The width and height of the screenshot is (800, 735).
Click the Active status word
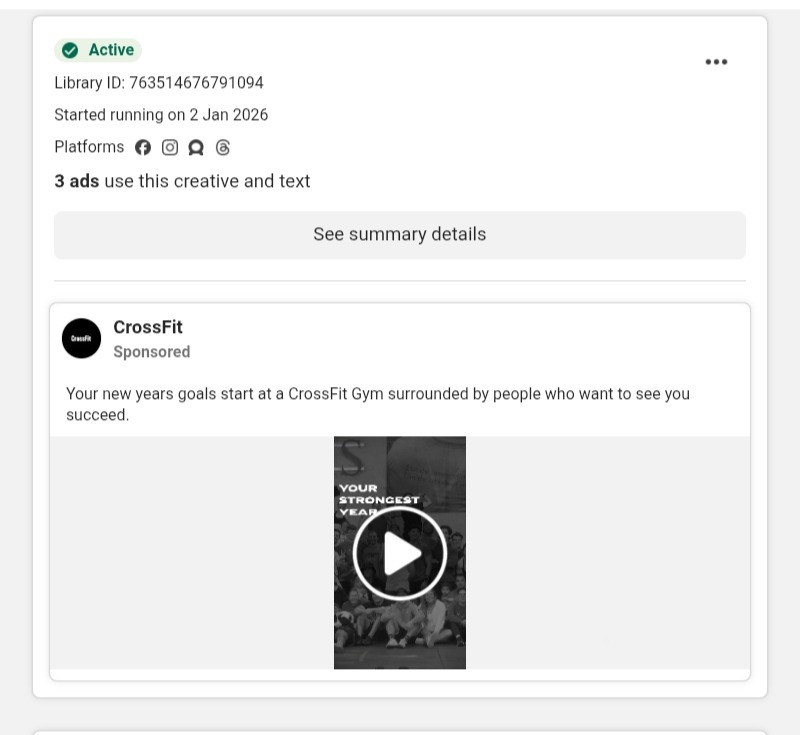111,50
